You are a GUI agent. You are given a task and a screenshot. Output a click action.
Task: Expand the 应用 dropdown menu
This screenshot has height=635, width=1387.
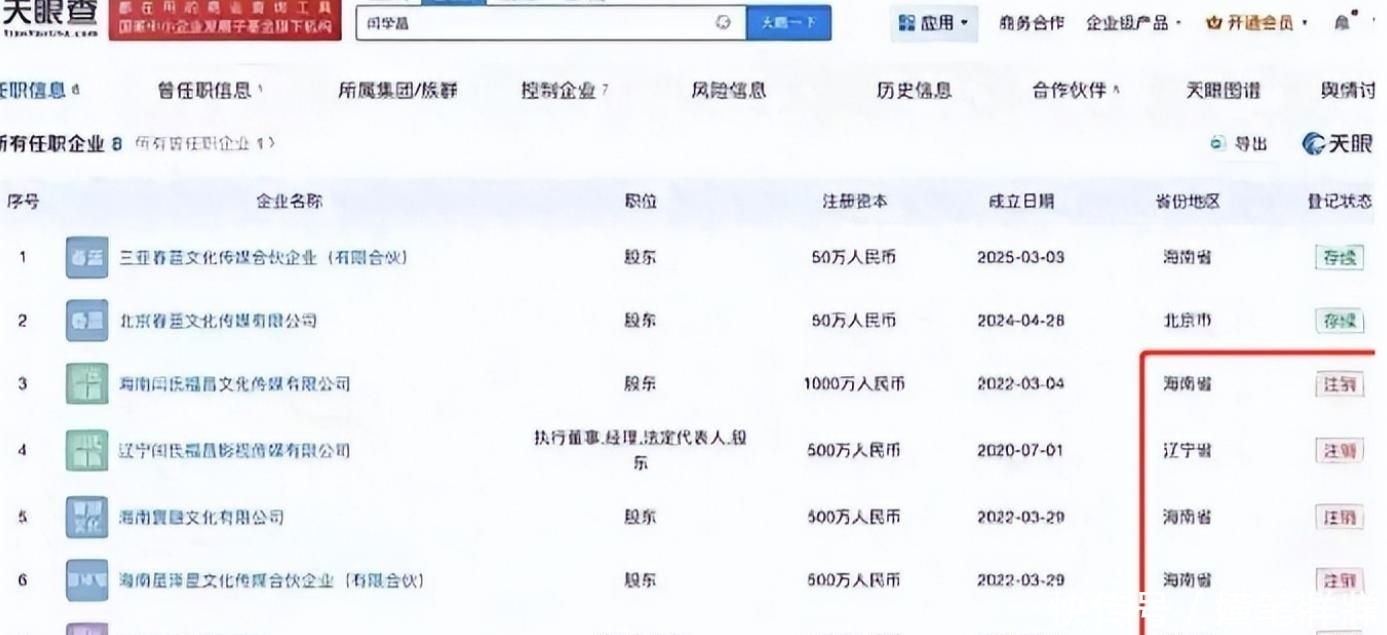click(934, 23)
